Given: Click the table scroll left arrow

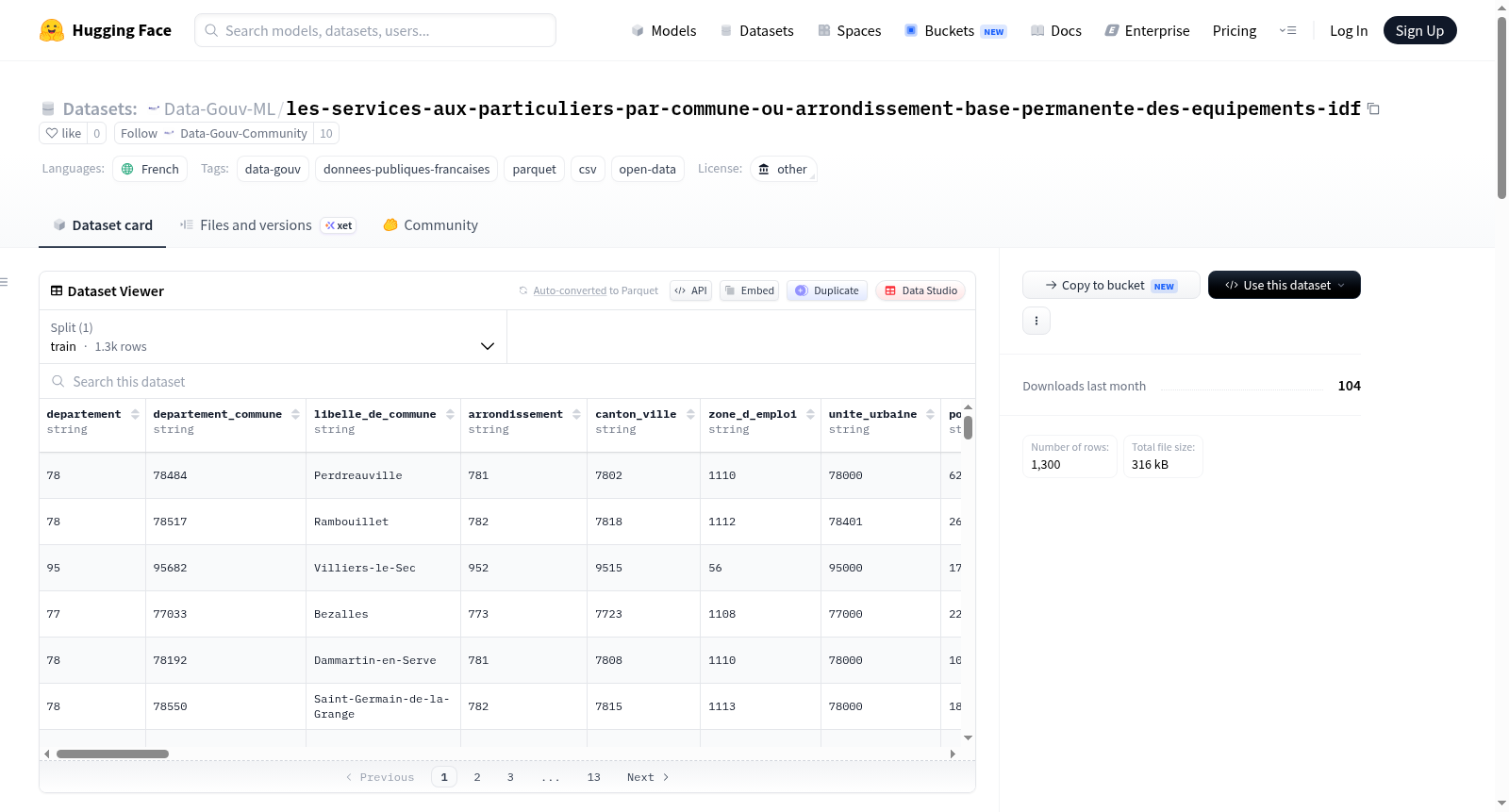Looking at the screenshot, I should click(x=47, y=754).
